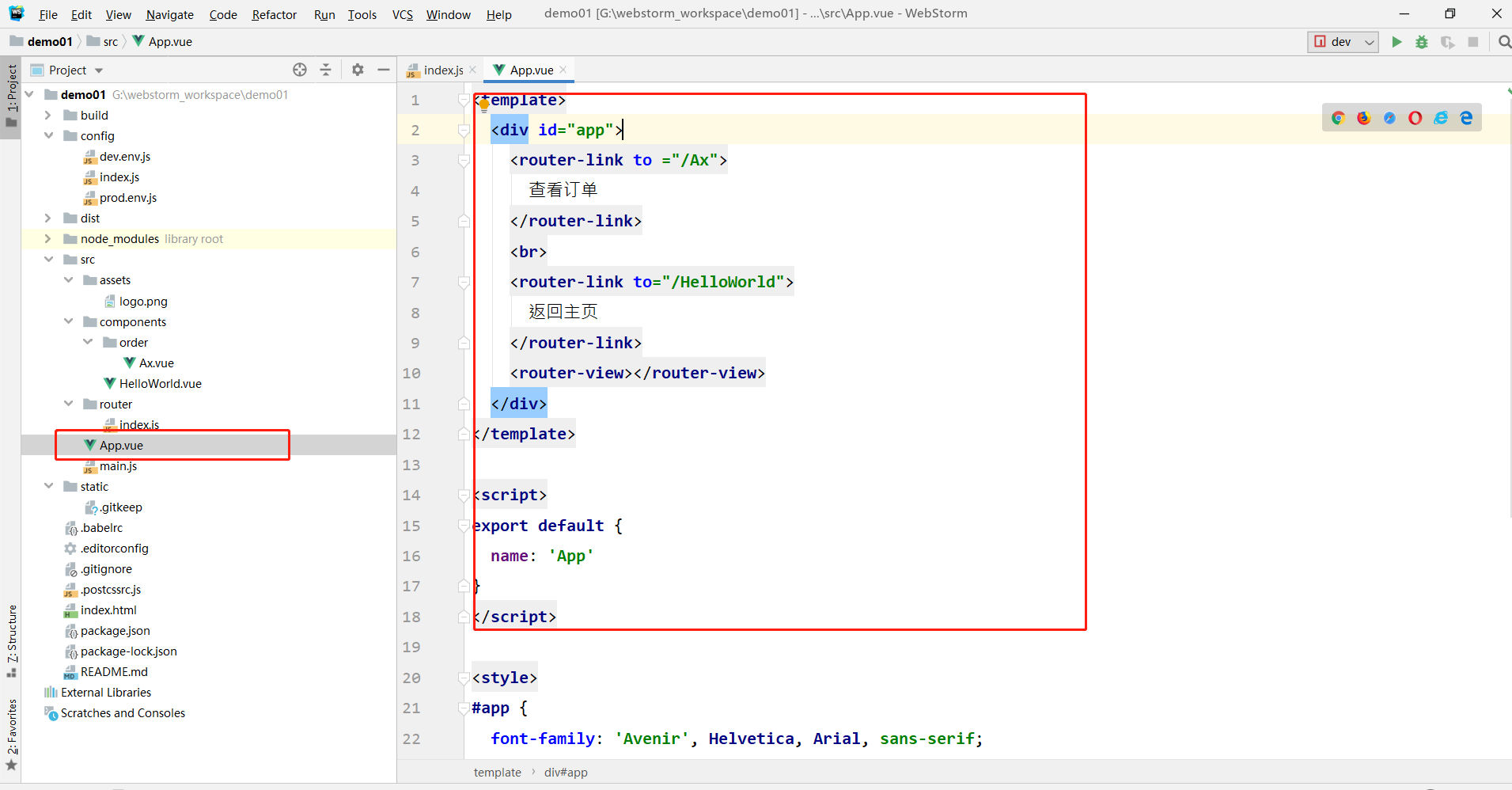Screen dimensions: 1512x790
Task: Fold the template tag at line 1
Action: [464, 100]
